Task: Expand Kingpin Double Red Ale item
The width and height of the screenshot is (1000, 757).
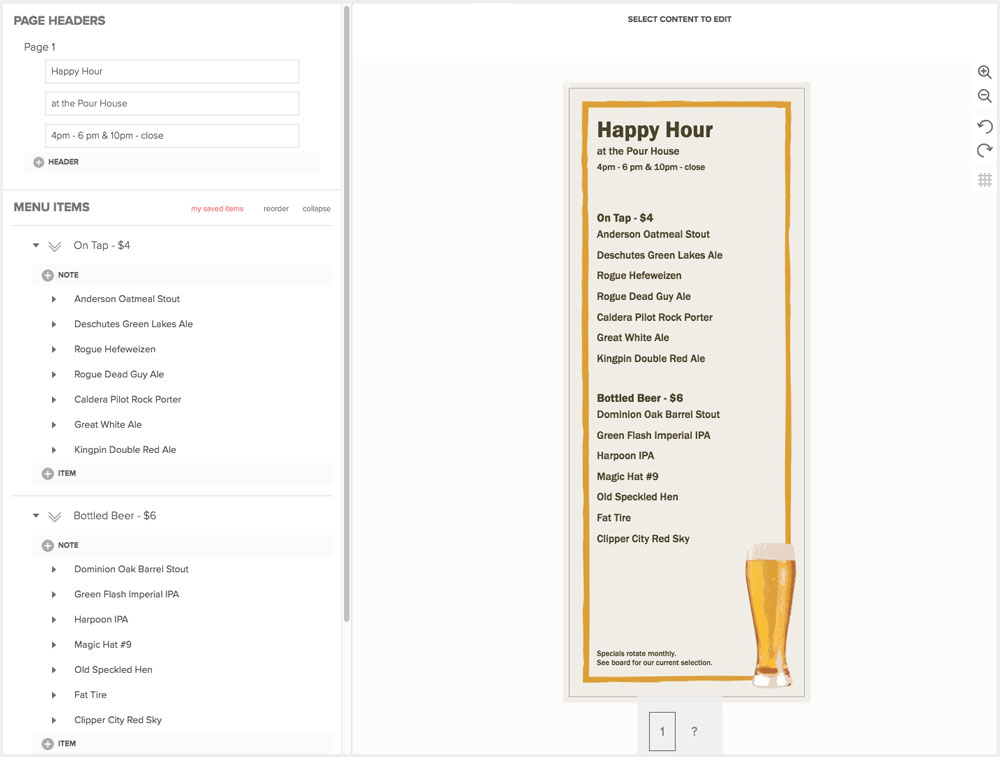Action: (x=54, y=450)
